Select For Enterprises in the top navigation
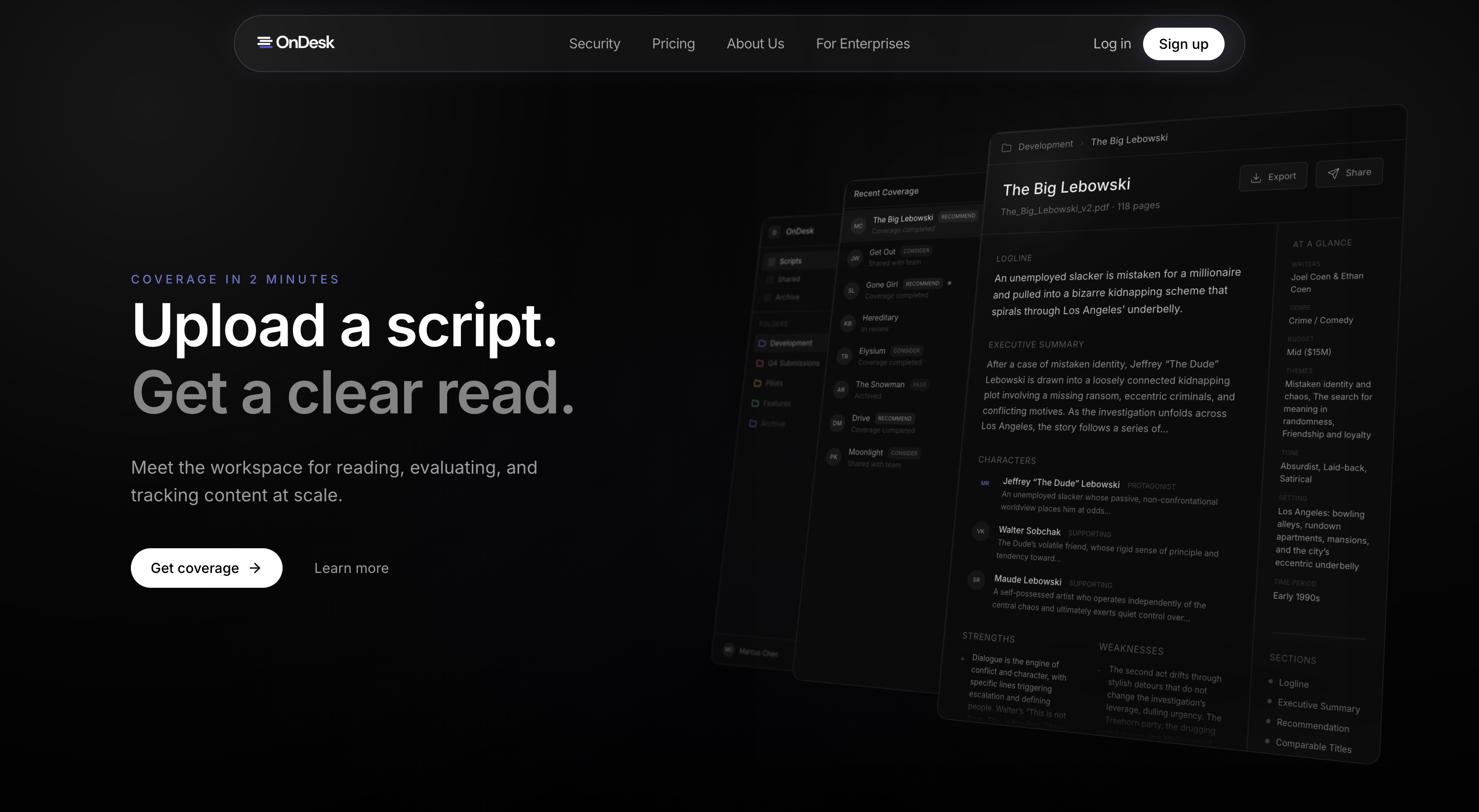Image resolution: width=1479 pixels, height=812 pixels. tap(863, 43)
